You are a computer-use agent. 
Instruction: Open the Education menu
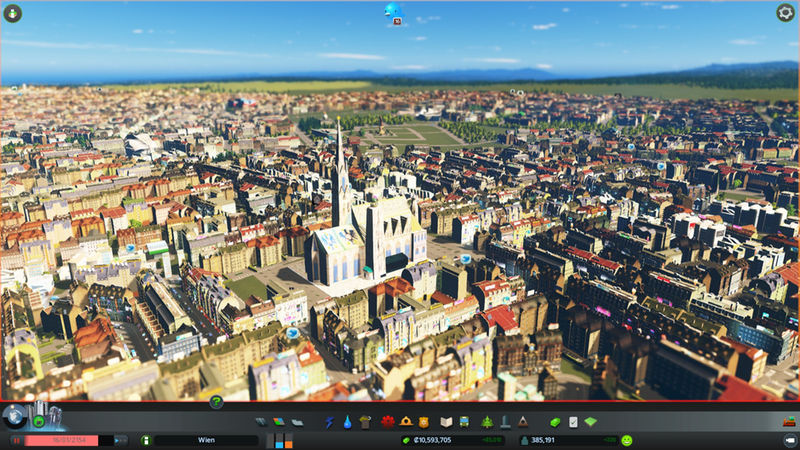point(447,422)
